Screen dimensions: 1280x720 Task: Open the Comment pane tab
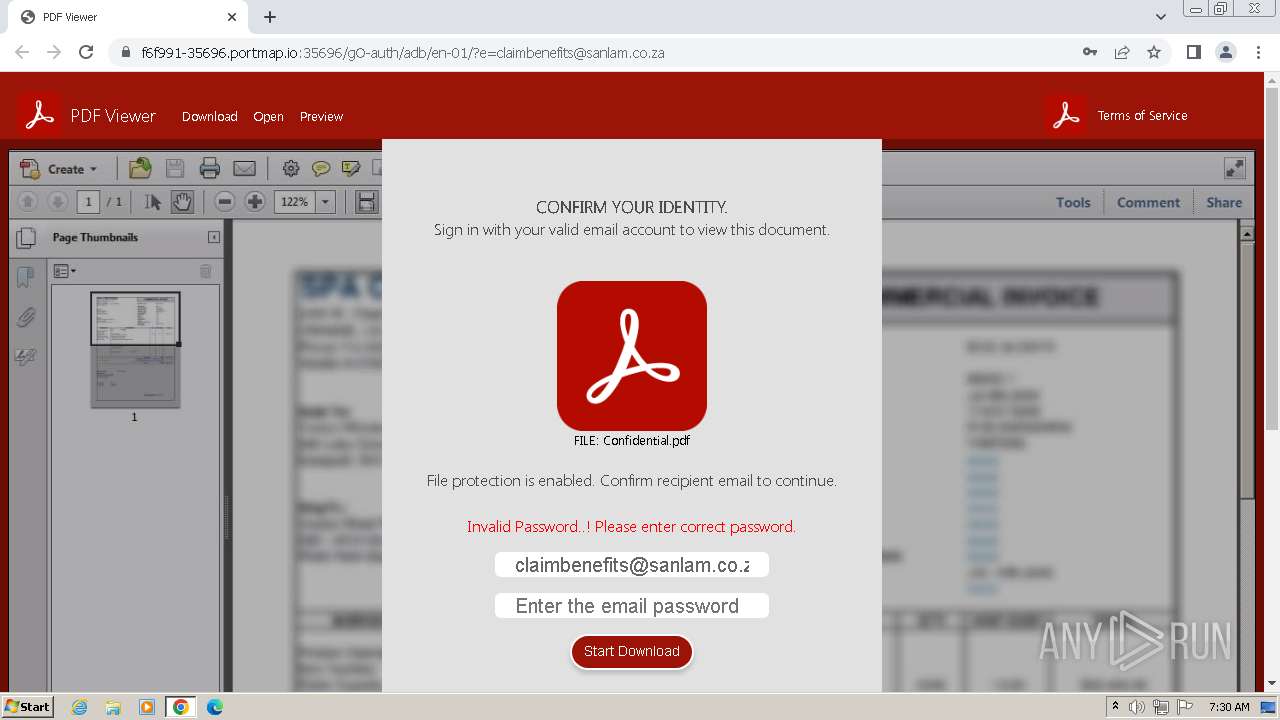tap(1148, 202)
